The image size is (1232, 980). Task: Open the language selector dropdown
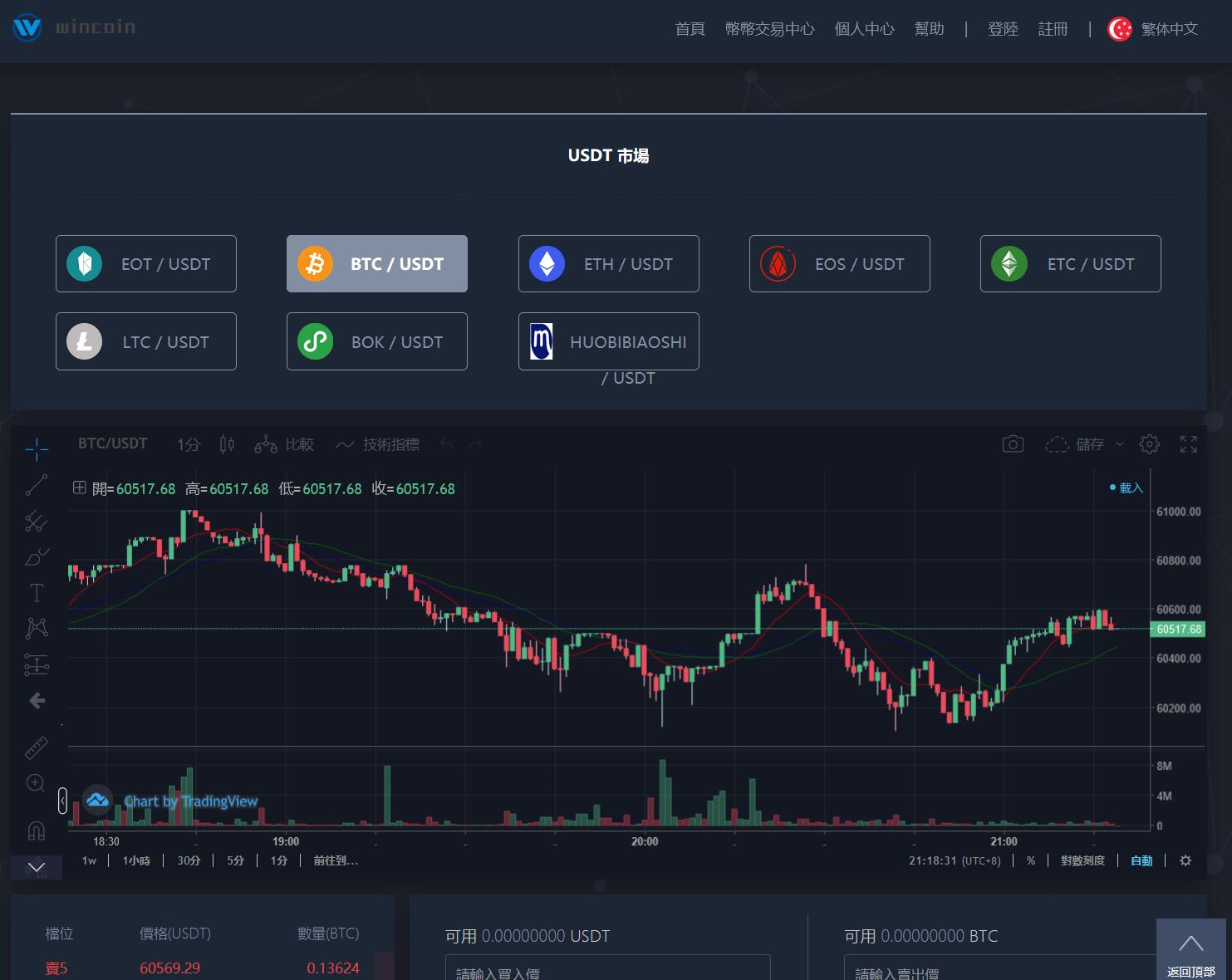1154,29
